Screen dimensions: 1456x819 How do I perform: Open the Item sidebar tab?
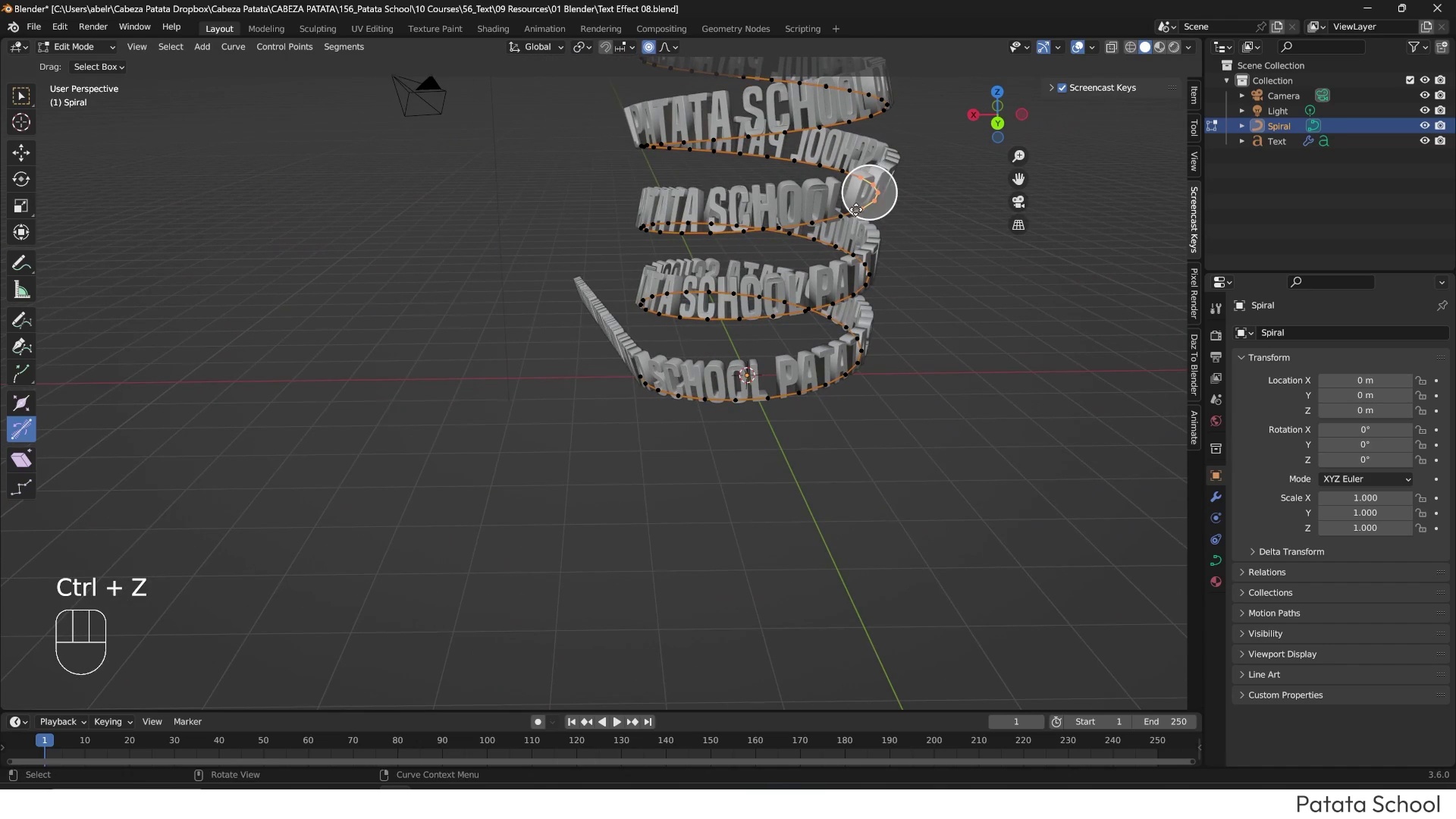point(1194,96)
